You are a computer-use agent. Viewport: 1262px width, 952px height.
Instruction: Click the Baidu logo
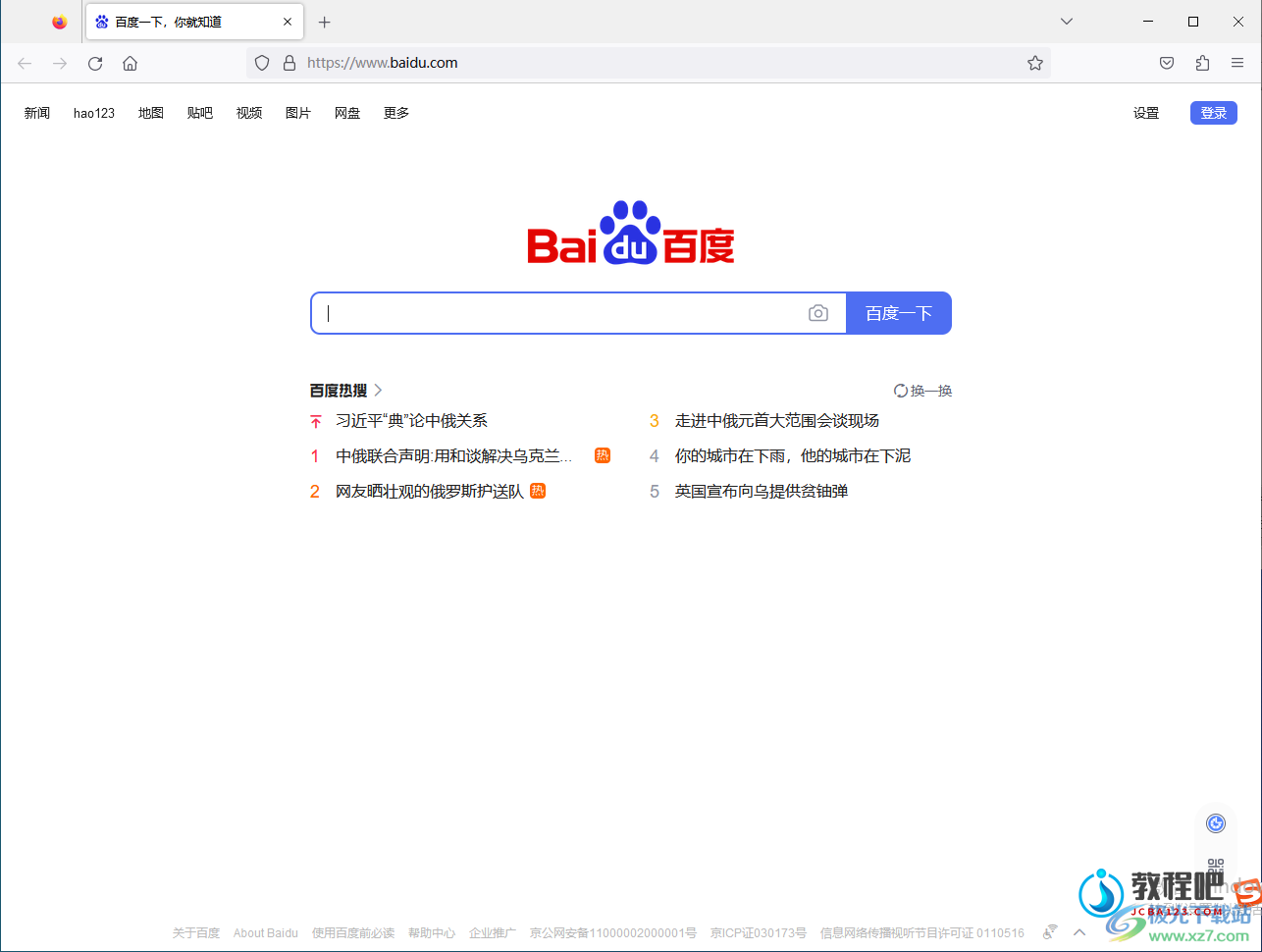tap(631, 233)
